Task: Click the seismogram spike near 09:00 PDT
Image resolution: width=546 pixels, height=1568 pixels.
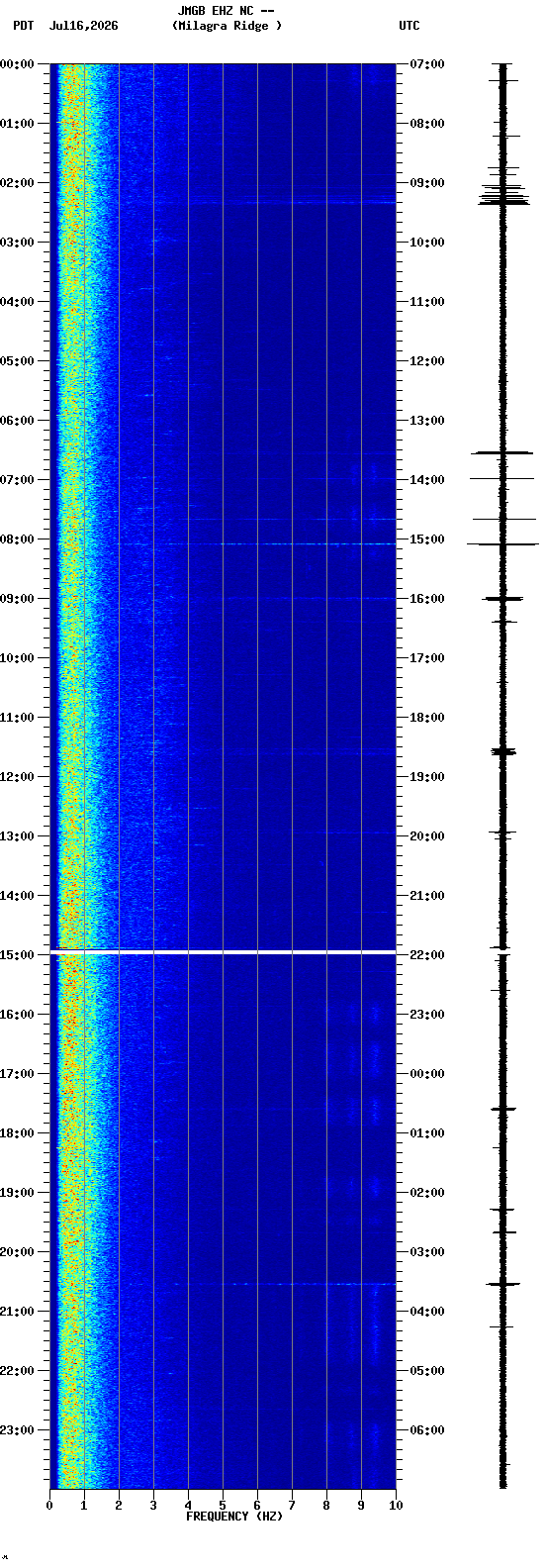Action: point(502,598)
